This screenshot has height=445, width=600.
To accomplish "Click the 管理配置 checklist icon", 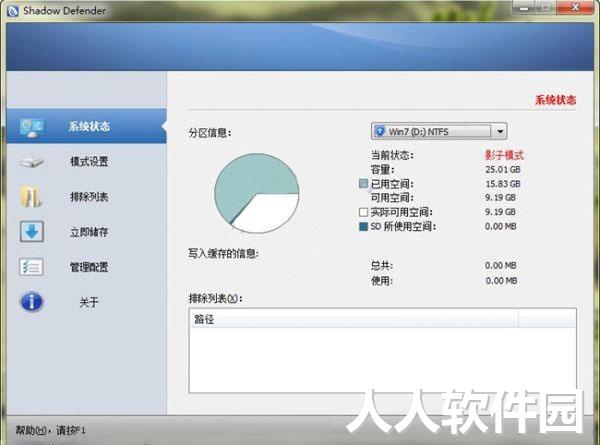I will [x=31, y=267].
